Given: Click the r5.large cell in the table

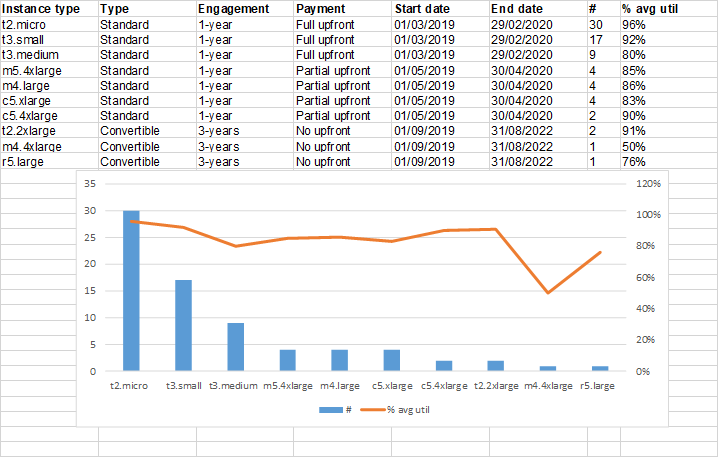Looking at the screenshot, I should (50, 162).
